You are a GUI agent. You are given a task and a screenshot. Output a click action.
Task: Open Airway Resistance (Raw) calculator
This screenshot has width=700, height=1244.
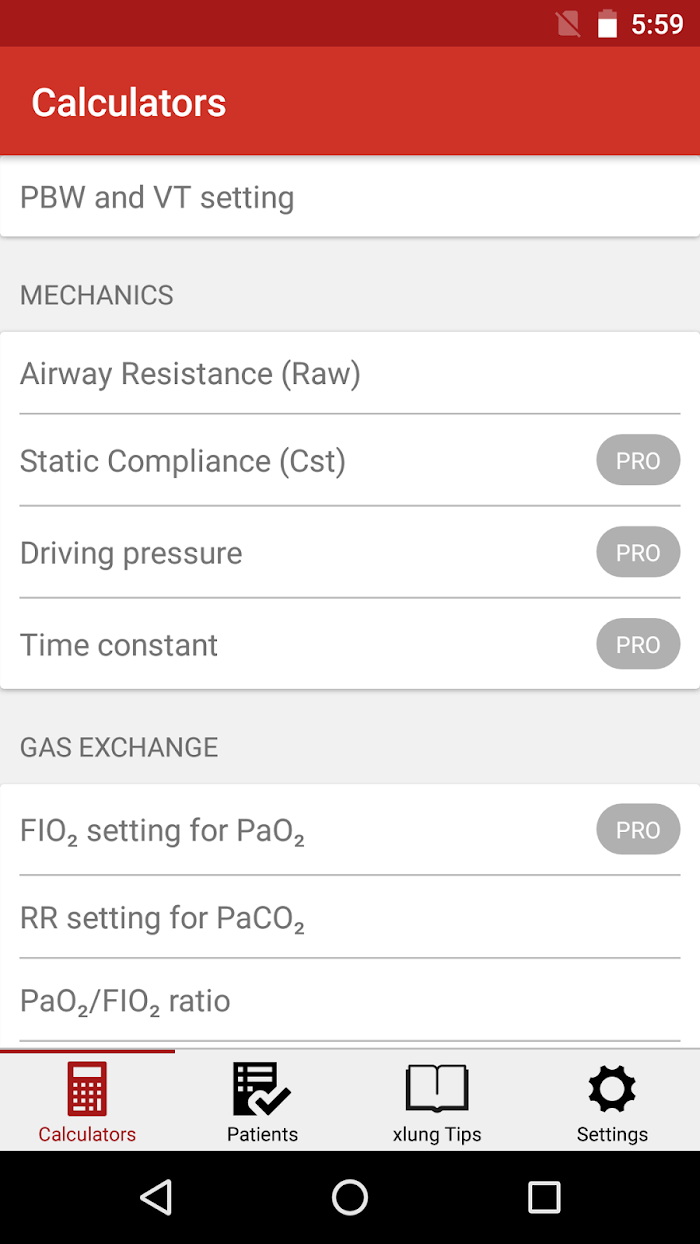point(190,374)
